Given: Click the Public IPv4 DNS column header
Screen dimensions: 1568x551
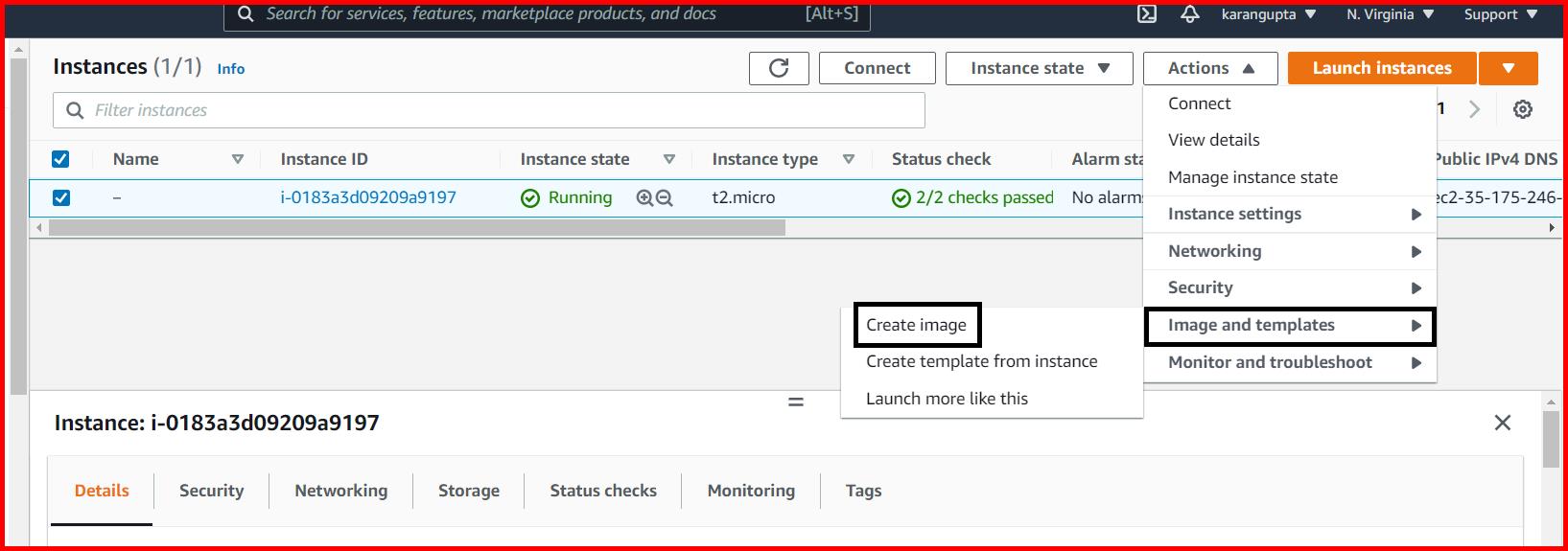Looking at the screenshot, I should click(1496, 159).
